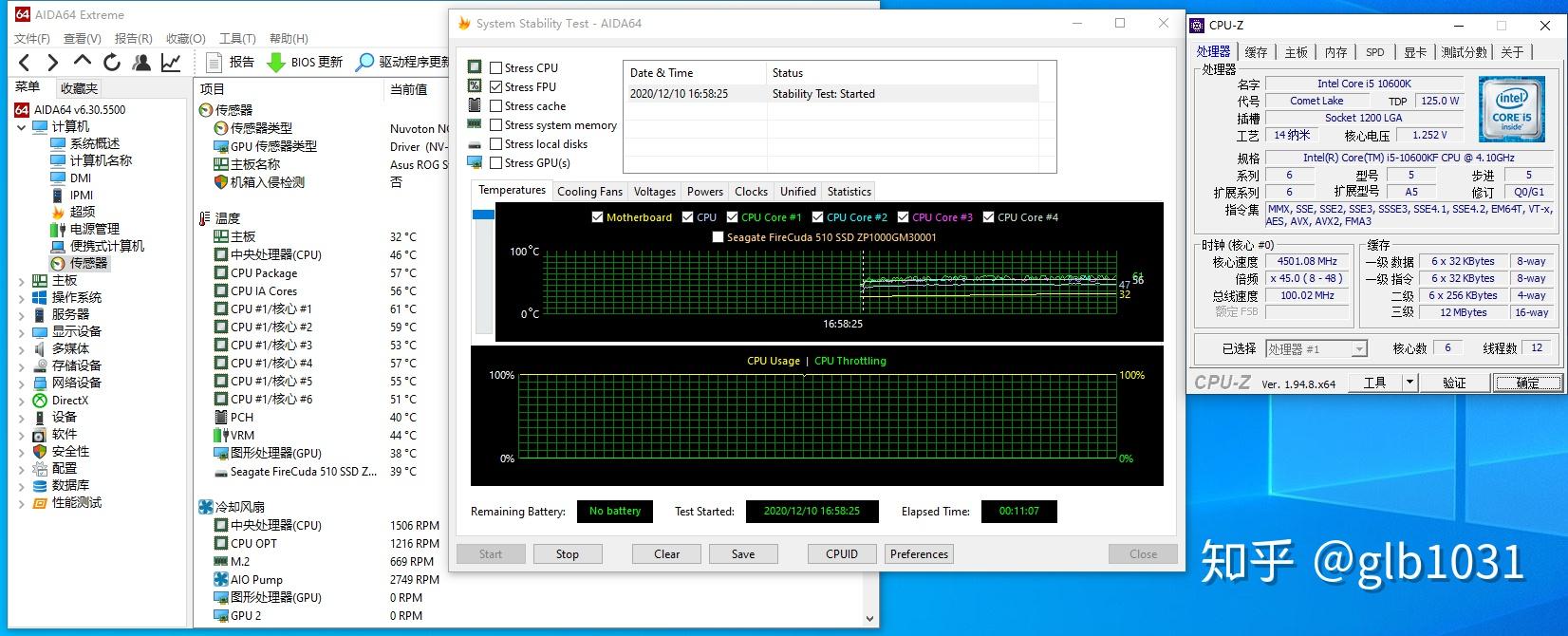
Task: Expand the 服务器 tree node
Action: coord(22,315)
